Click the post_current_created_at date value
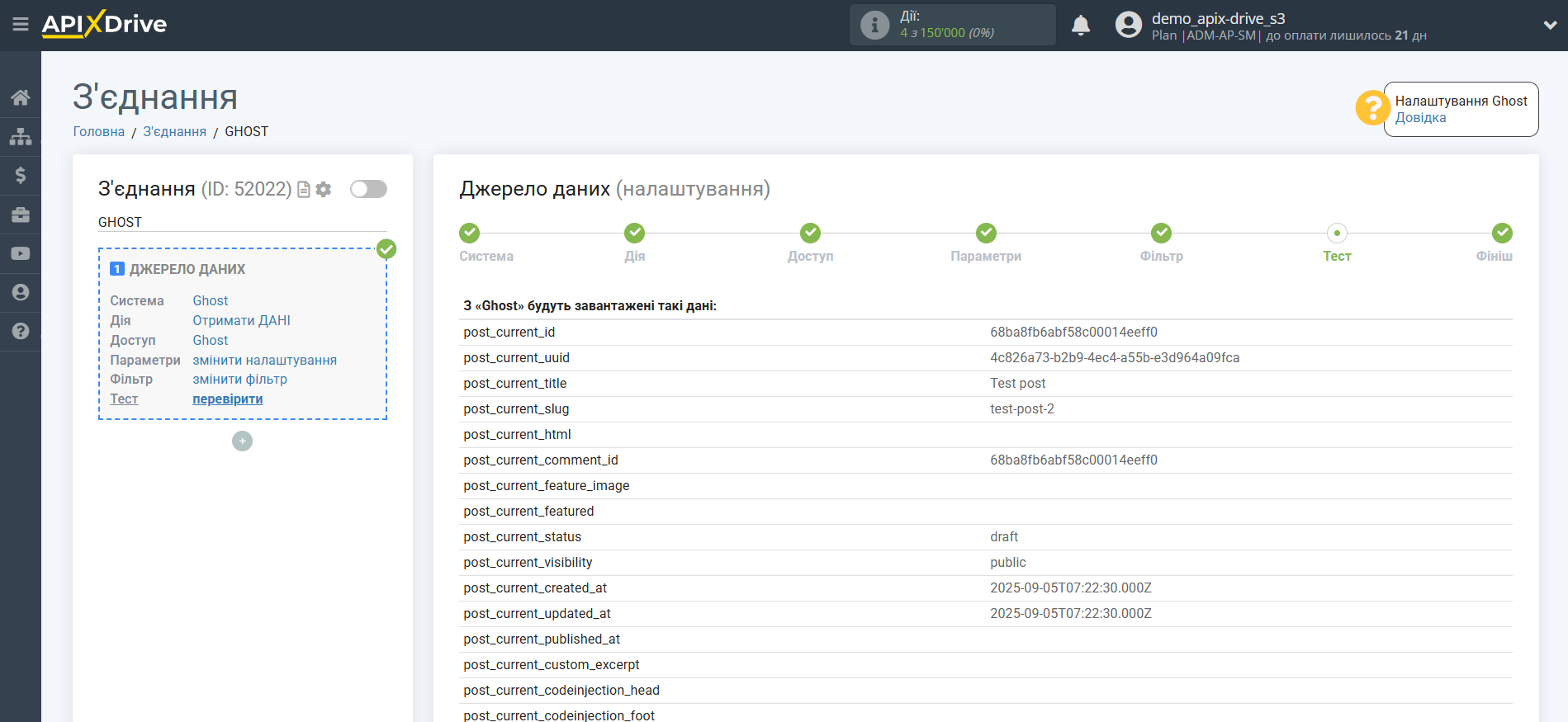The width and height of the screenshot is (1568, 722). click(x=1071, y=588)
